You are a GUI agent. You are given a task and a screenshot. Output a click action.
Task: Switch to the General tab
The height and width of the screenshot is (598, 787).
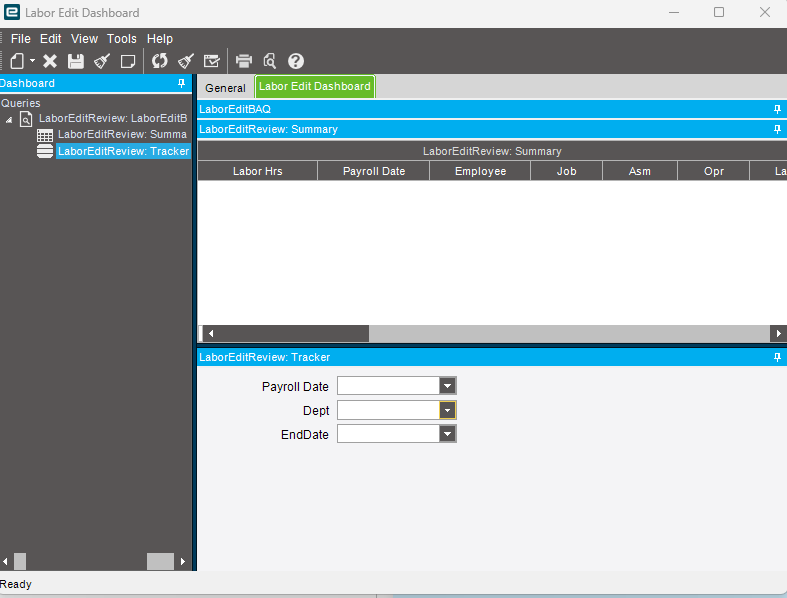coord(225,87)
